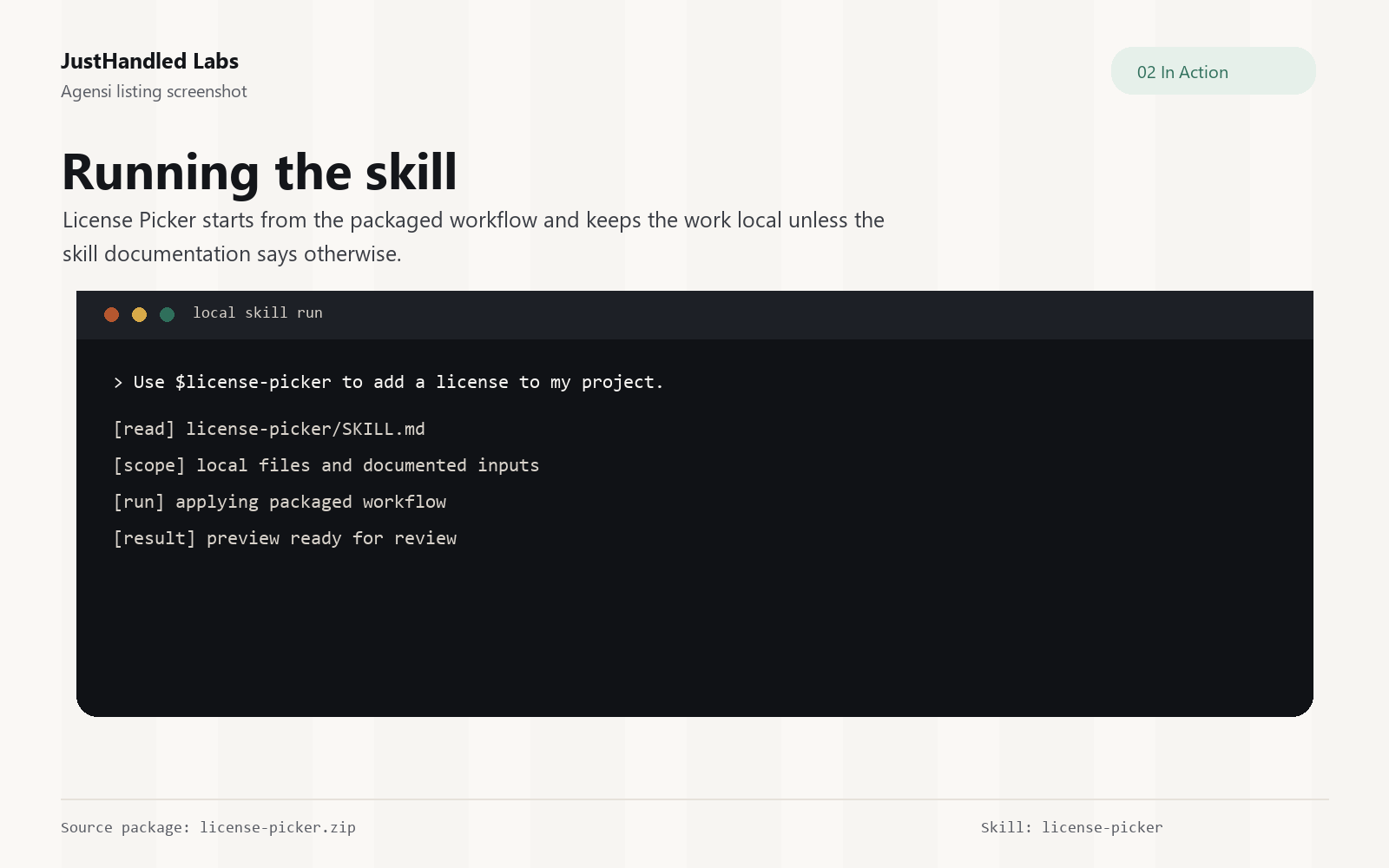1389x868 pixels.
Task: Click the 'Source package: license-picker.zip' footer text
Action: pyautogui.click(x=208, y=827)
